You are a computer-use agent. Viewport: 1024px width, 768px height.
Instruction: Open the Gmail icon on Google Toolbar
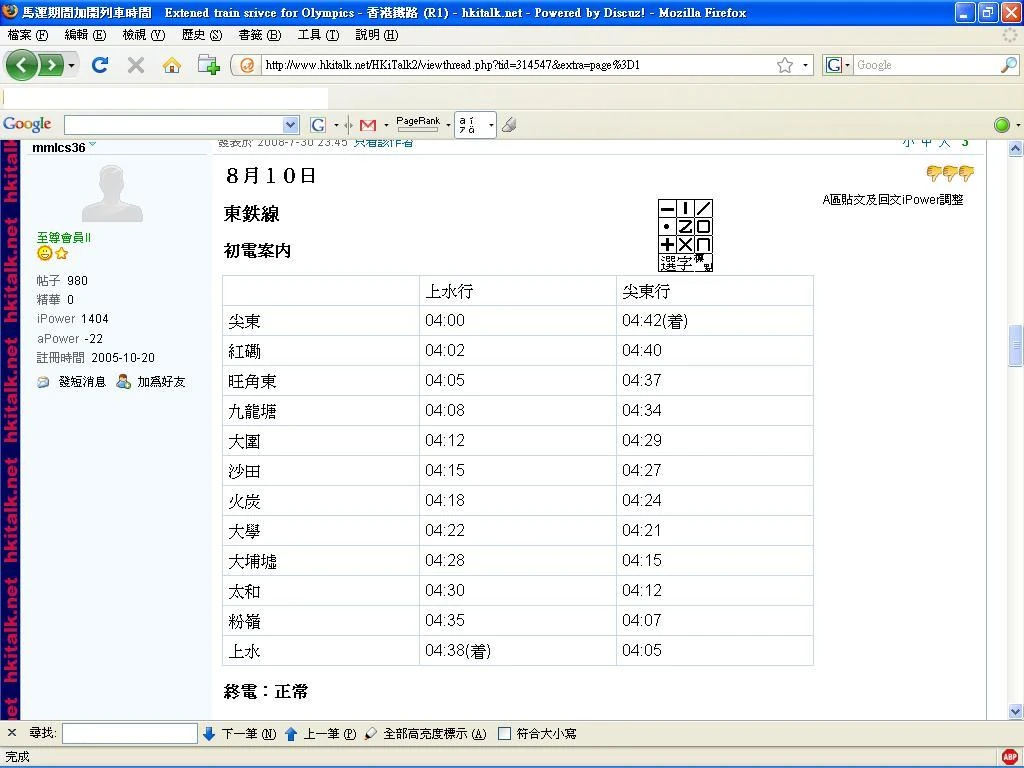click(368, 125)
